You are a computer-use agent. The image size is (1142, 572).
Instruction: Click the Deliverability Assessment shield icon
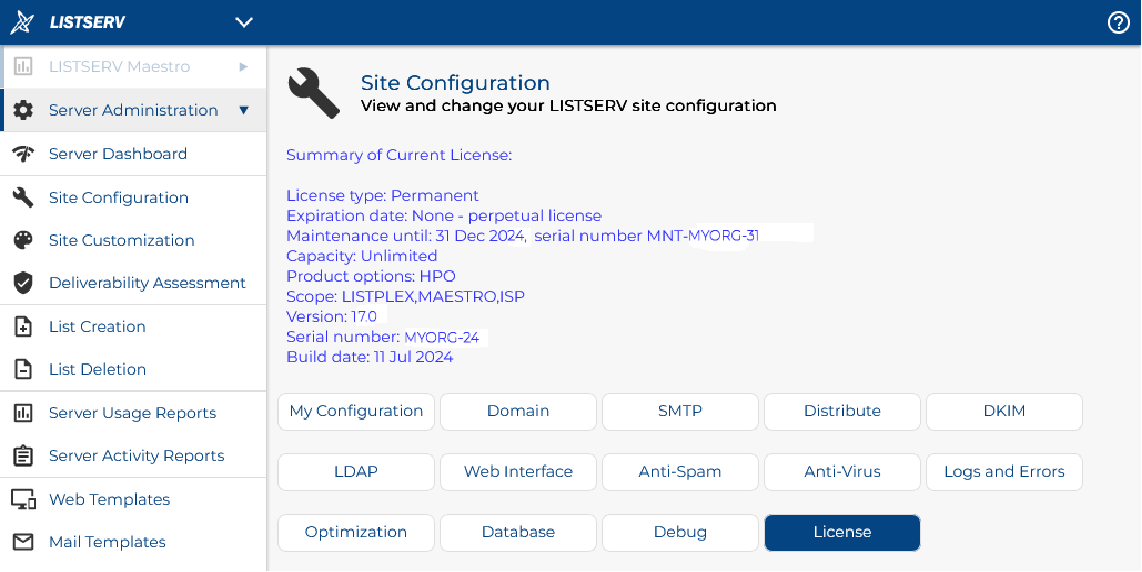click(x=23, y=283)
